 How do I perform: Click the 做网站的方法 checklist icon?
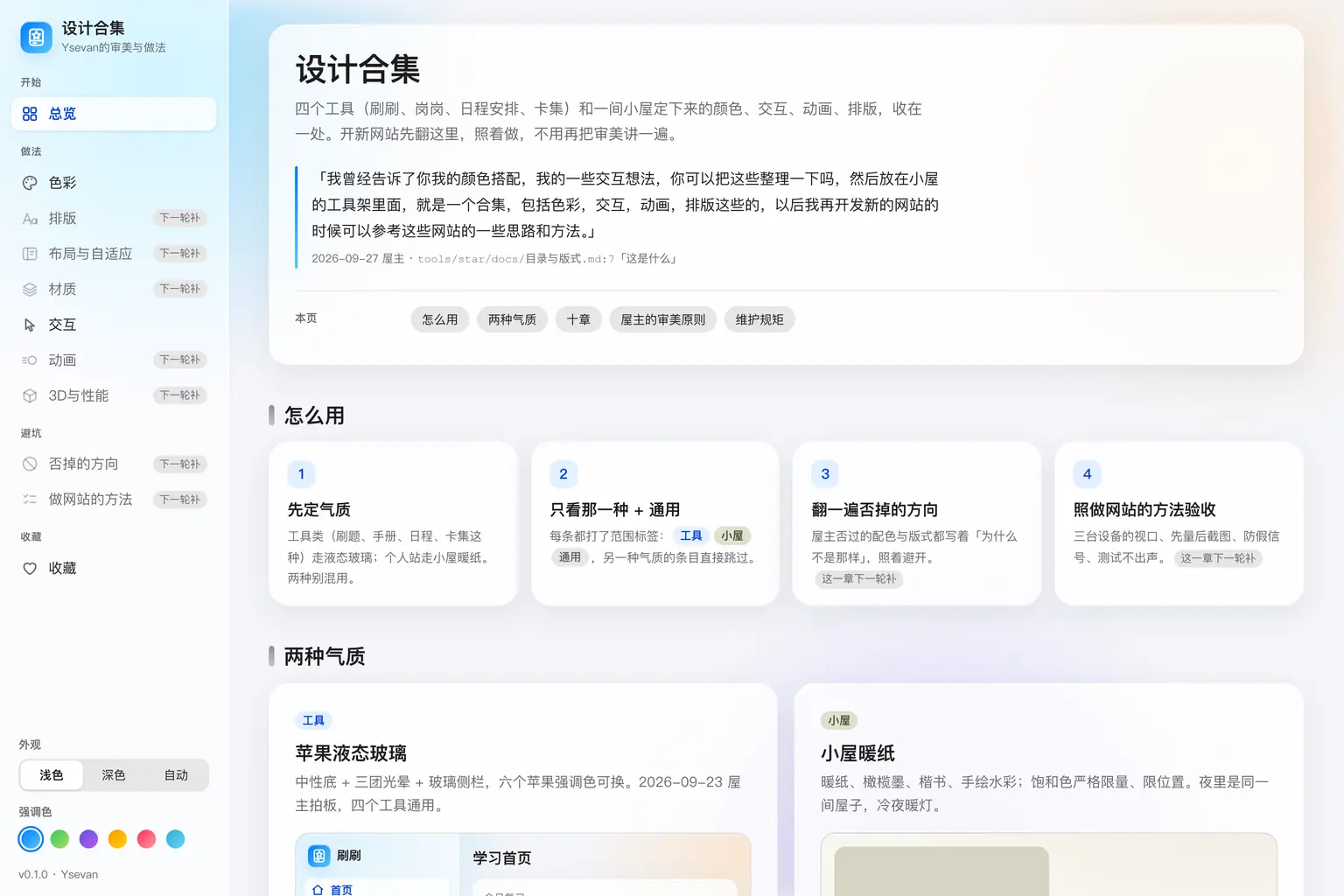pyautogui.click(x=30, y=500)
